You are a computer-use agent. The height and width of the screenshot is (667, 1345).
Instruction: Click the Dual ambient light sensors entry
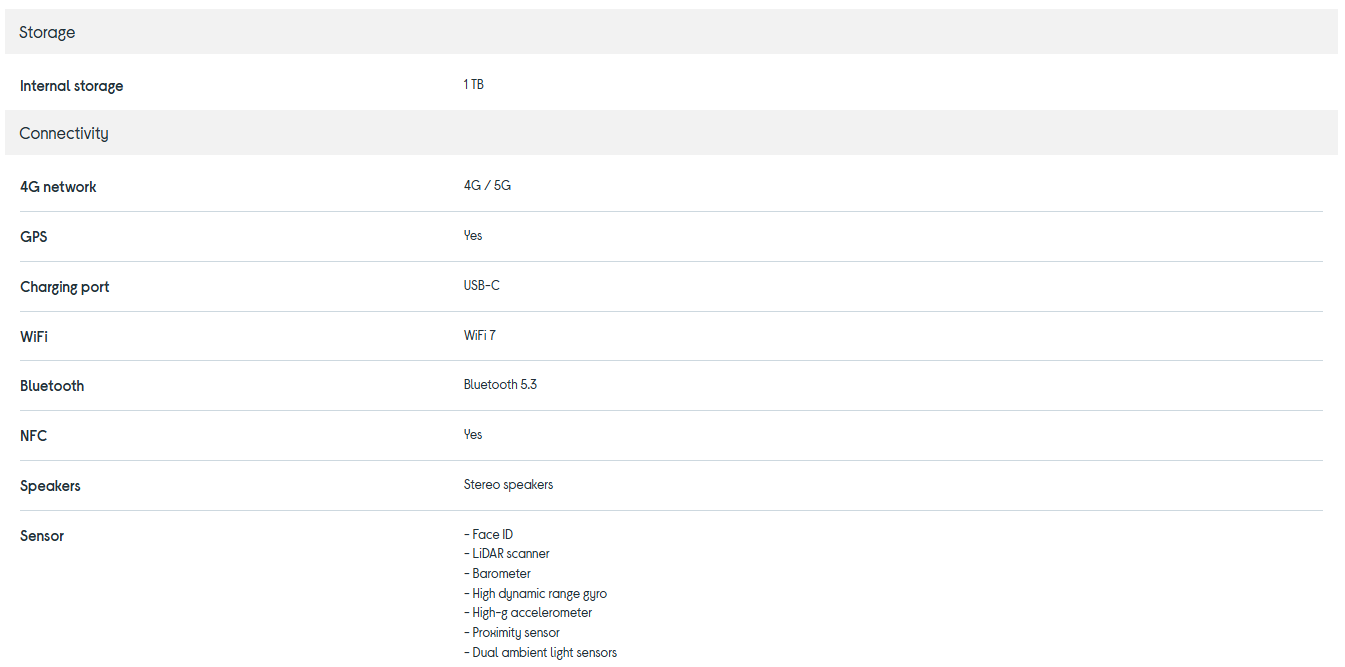(544, 653)
